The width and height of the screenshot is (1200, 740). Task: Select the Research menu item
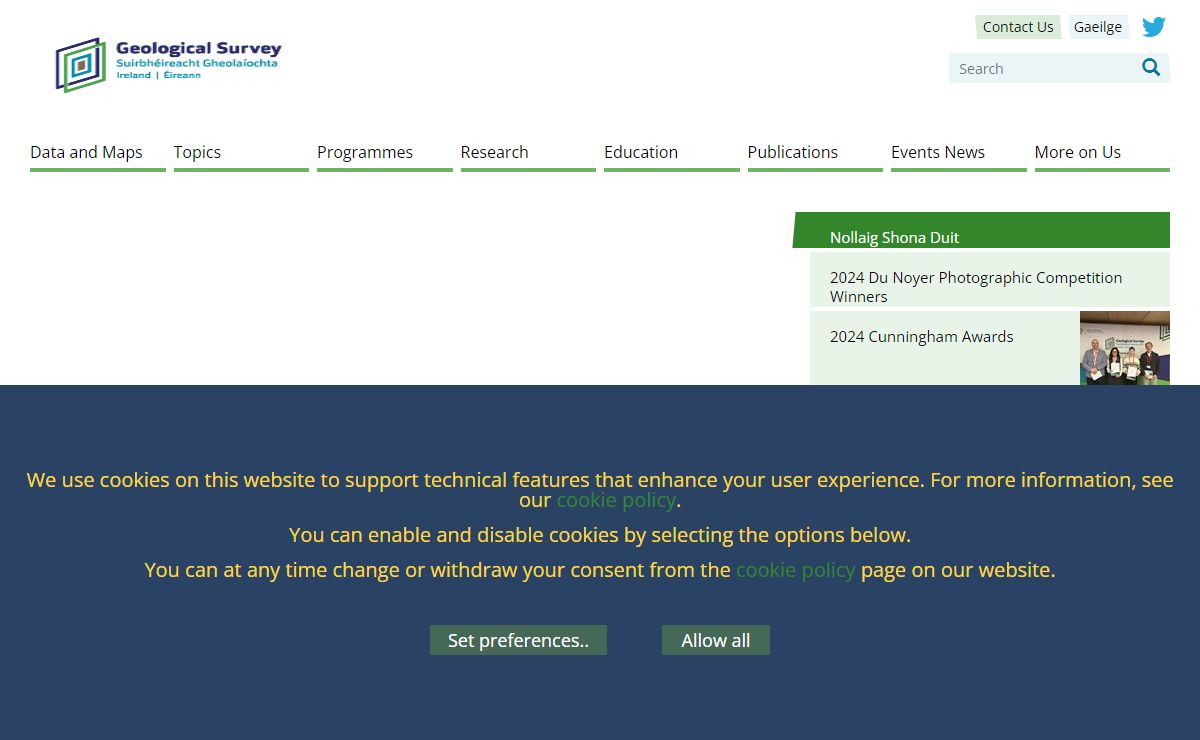click(x=494, y=152)
